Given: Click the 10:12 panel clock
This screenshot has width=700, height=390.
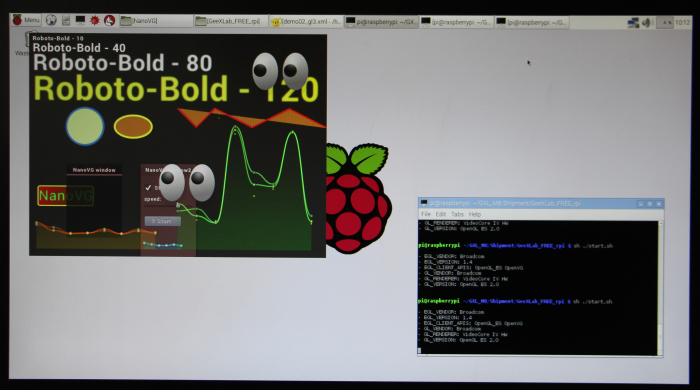Looking at the screenshot, I should click(x=683, y=22).
